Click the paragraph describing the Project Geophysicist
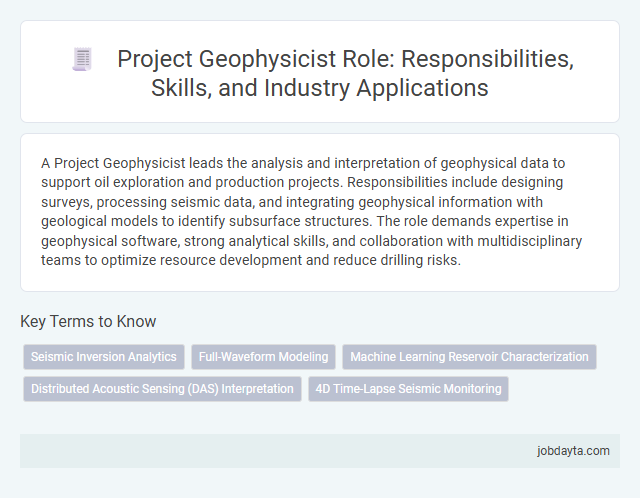 311,211
